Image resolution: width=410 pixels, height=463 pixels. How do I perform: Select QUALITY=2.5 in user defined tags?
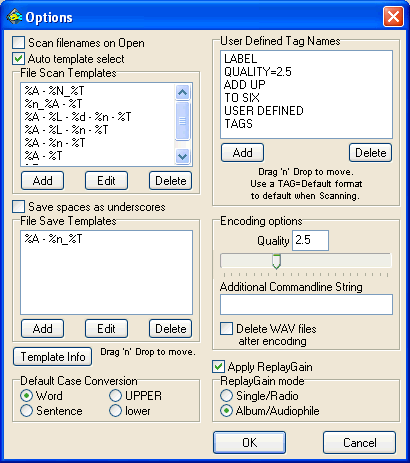[x=258, y=72]
